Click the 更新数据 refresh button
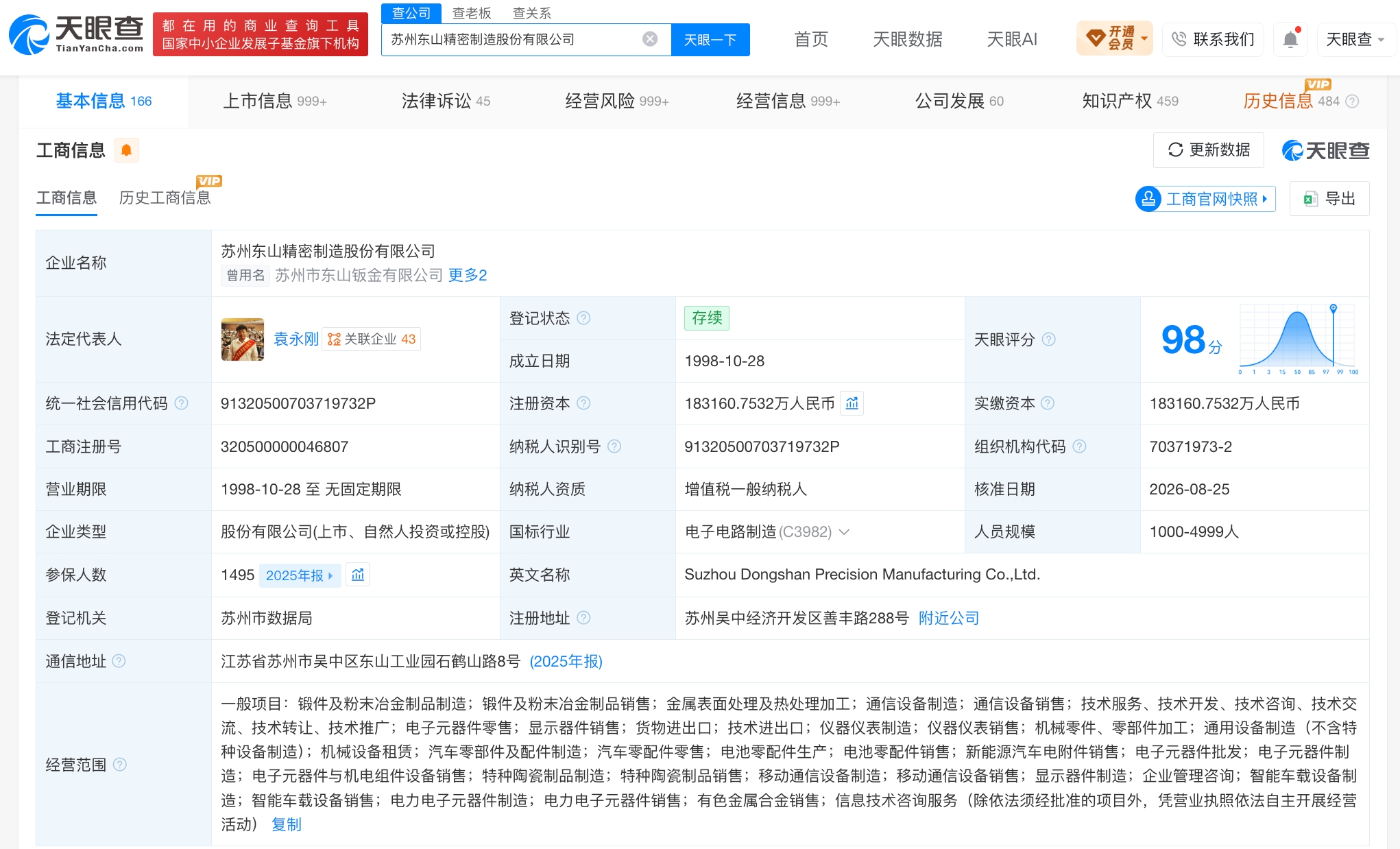 pyautogui.click(x=1209, y=150)
